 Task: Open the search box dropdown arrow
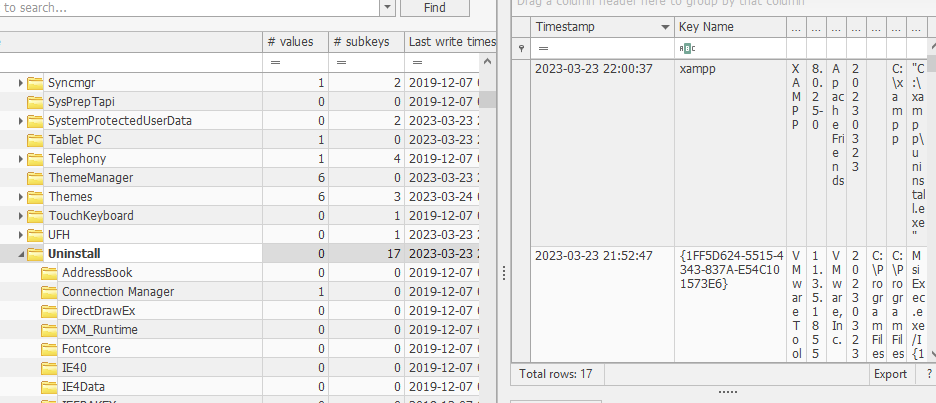pyautogui.click(x=387, y=8)
